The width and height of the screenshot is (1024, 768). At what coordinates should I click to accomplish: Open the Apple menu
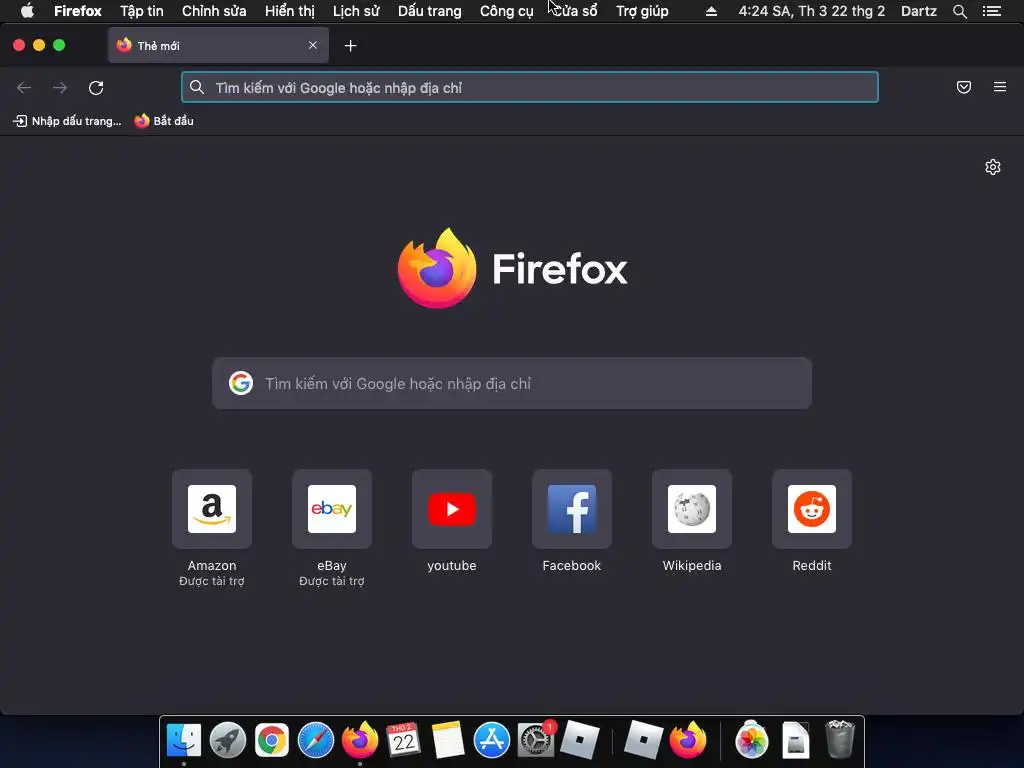click(27, 11)
